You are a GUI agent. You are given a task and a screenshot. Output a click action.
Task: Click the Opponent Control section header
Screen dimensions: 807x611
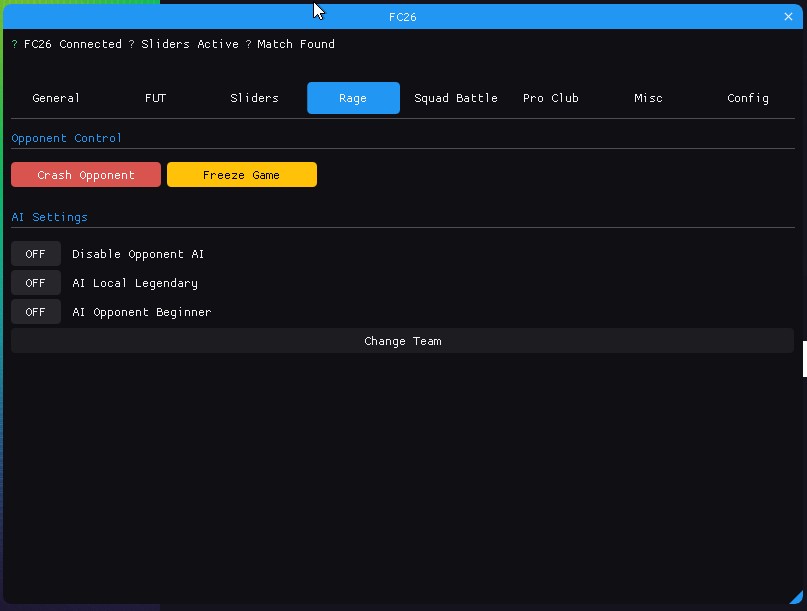[x=66, y=138]
